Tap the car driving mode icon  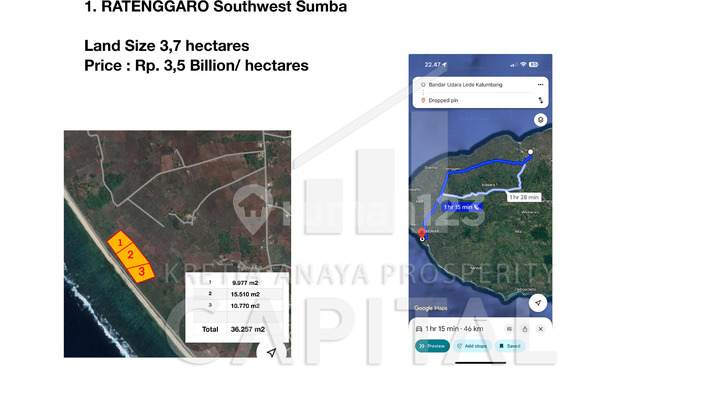(x=419, y=329)
